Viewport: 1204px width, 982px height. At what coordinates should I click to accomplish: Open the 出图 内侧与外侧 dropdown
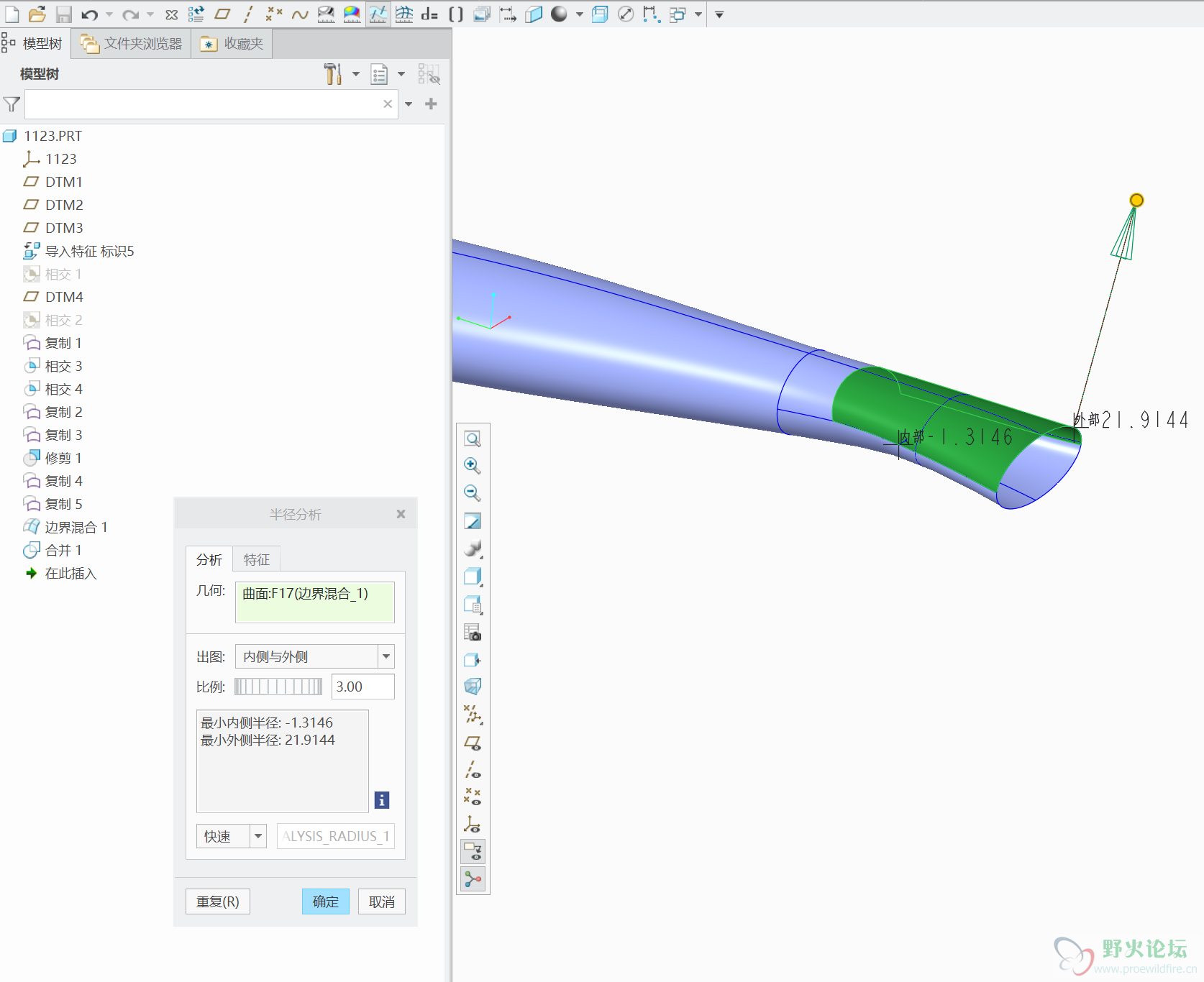(387, 656)
